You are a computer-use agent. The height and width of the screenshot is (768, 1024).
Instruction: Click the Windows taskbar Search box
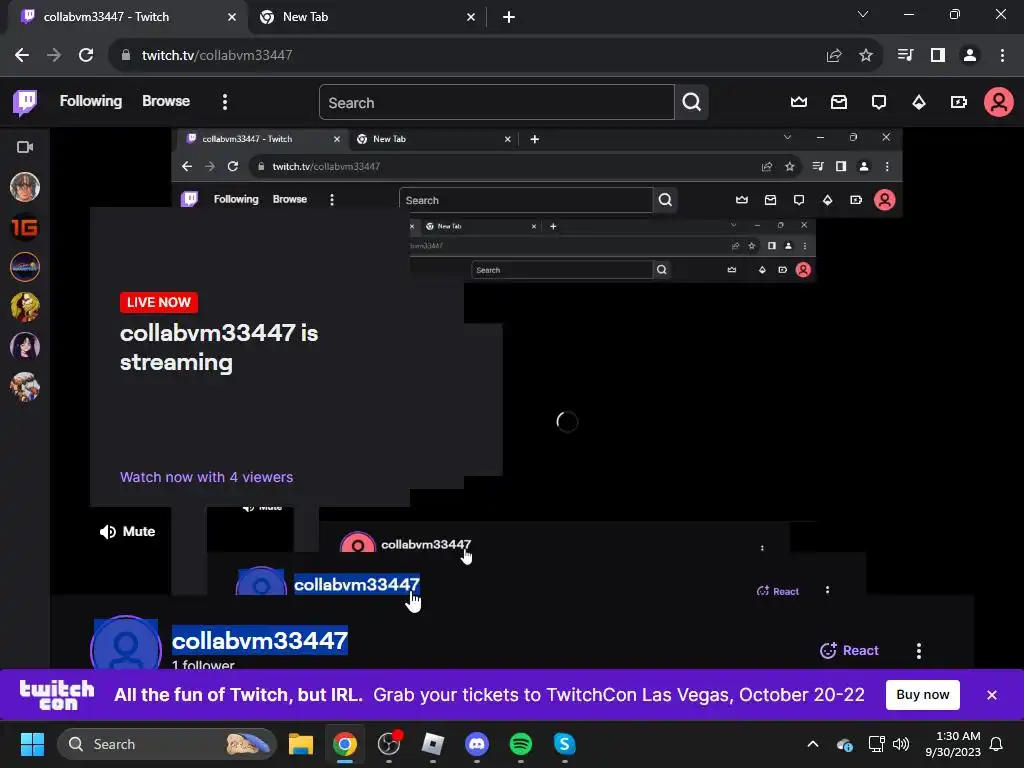pyautogui.click(x=167, y=744)
